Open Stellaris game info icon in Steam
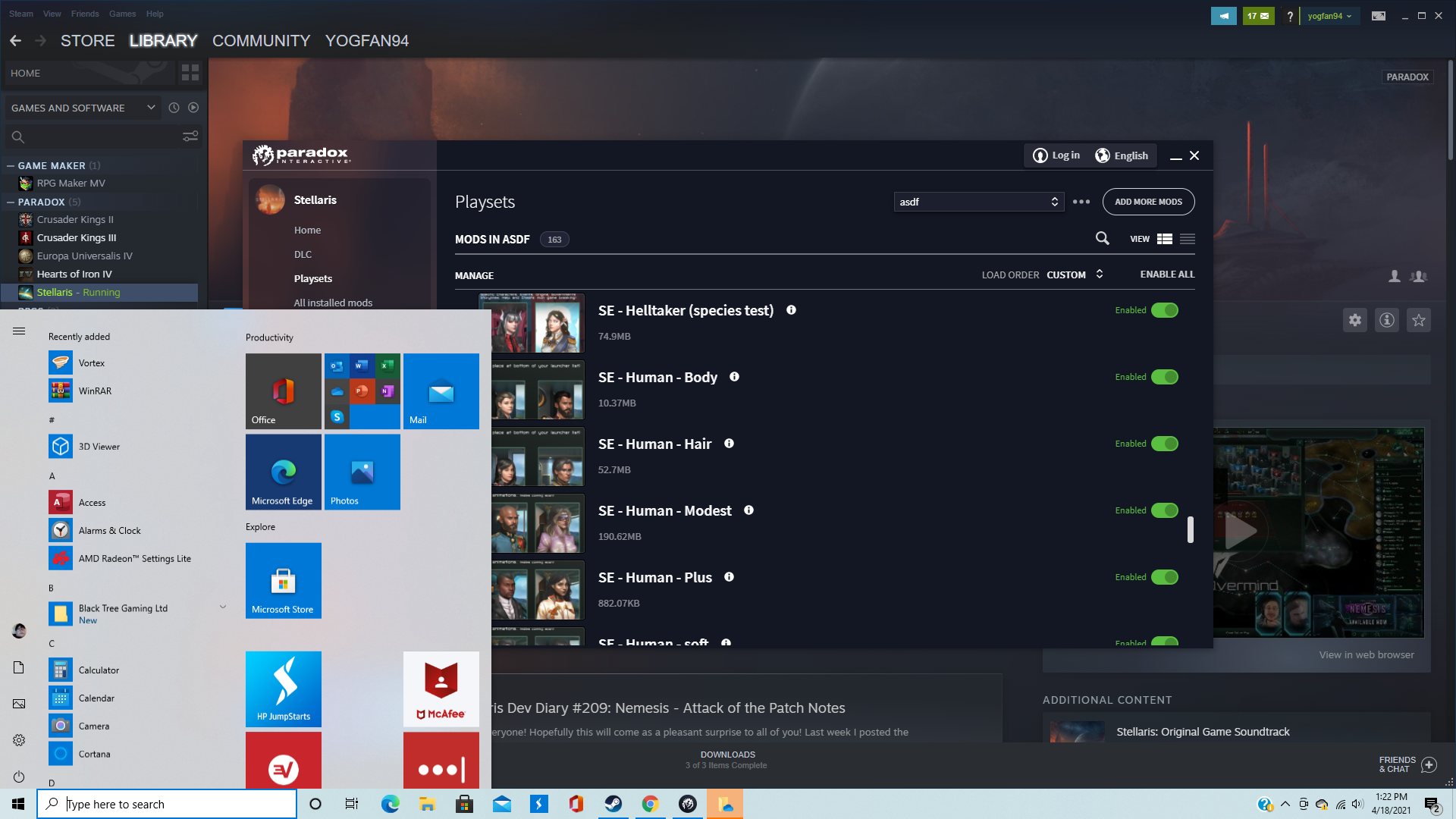1456x819 pixels. (x=1387, y=320)
